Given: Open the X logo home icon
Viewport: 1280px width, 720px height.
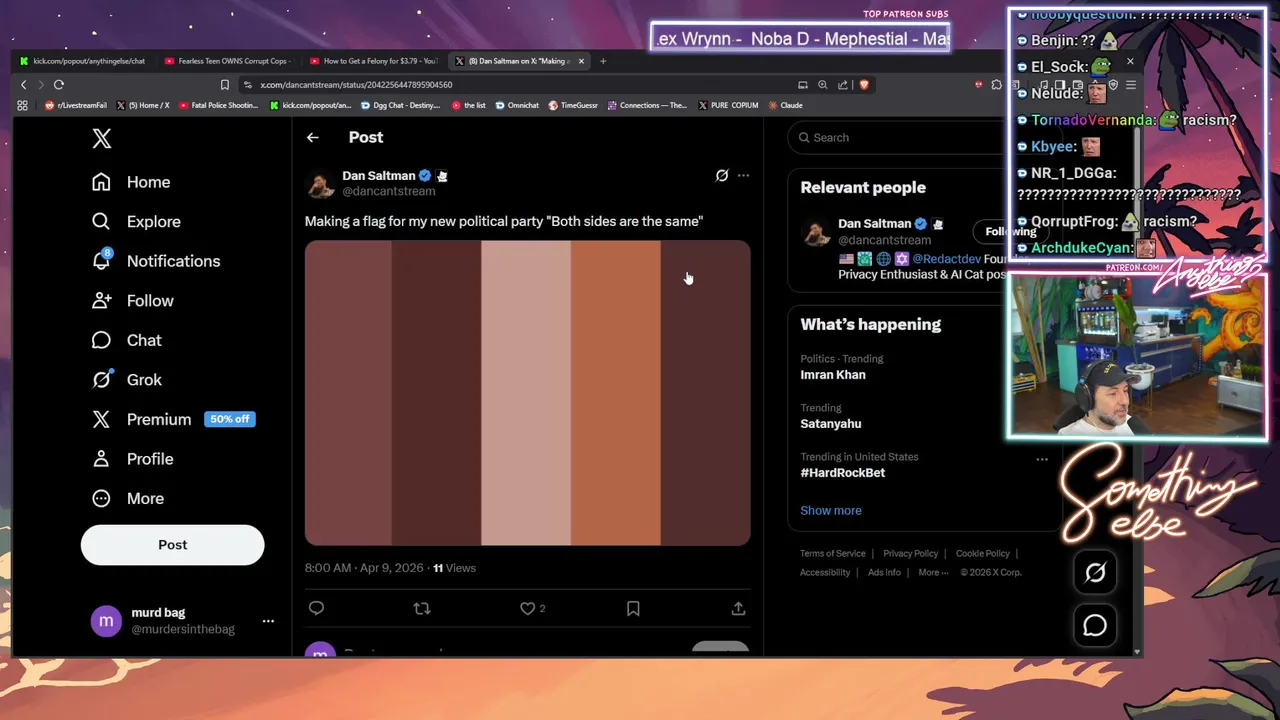Looking at the screenshot, I should click(102, 139).
